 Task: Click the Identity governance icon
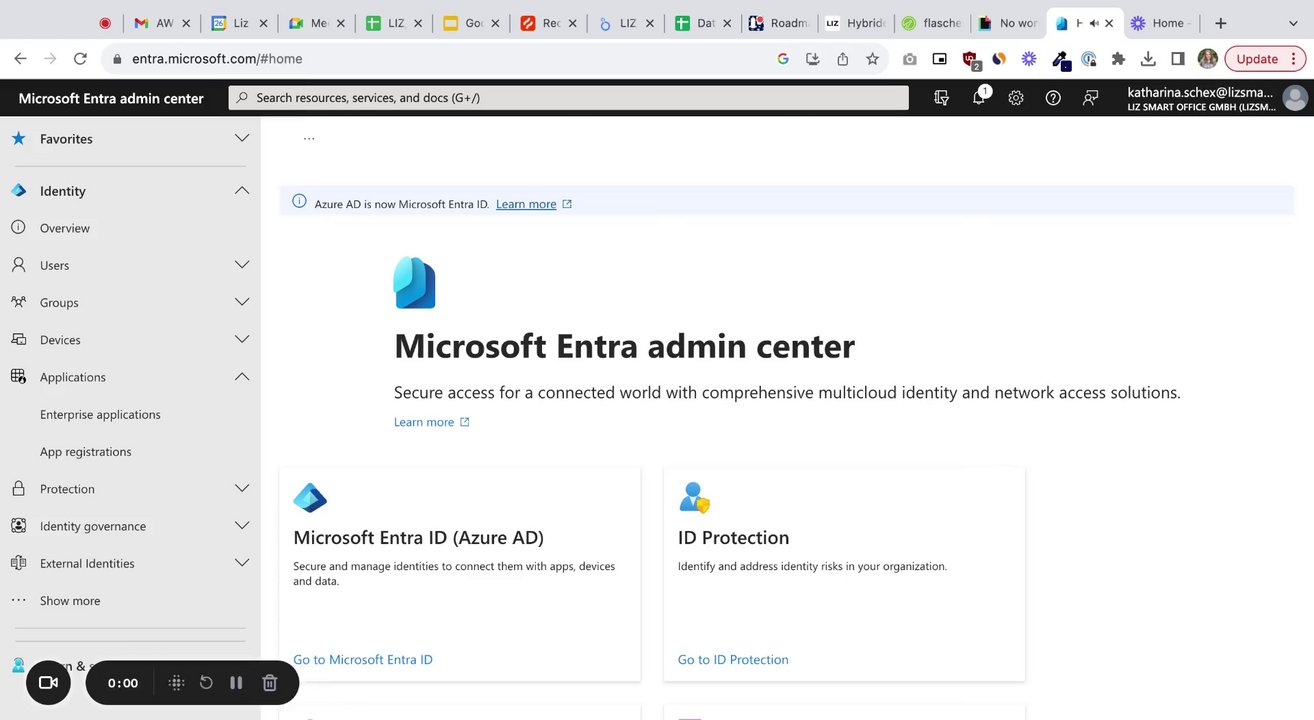[18, 526]
